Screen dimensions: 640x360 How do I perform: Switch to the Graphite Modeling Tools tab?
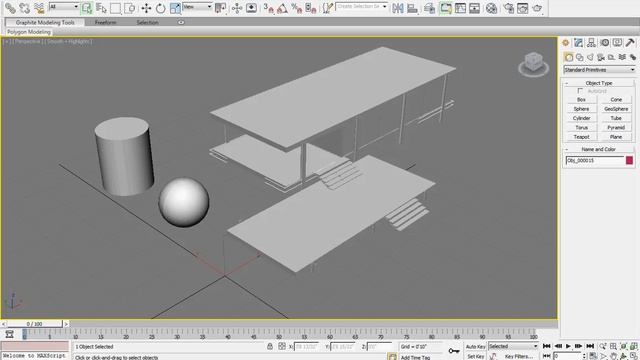(45, 22)
